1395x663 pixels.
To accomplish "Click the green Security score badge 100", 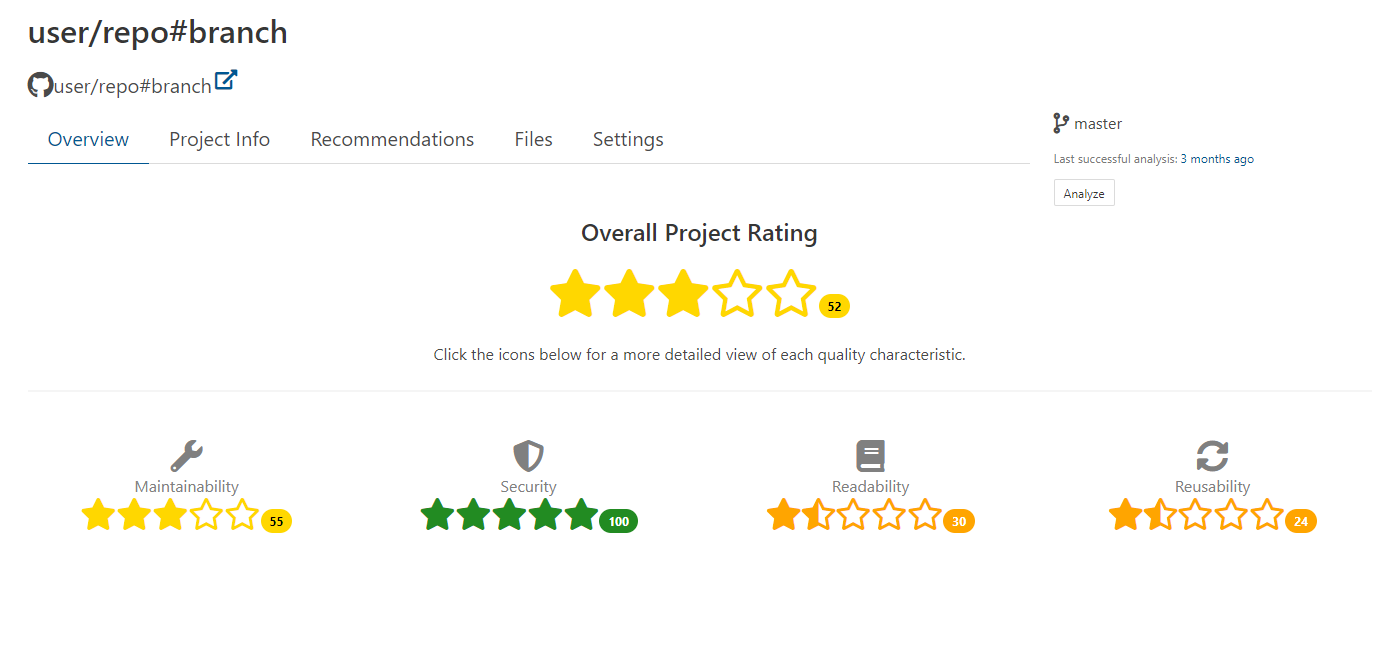I will tap(618, 521).
